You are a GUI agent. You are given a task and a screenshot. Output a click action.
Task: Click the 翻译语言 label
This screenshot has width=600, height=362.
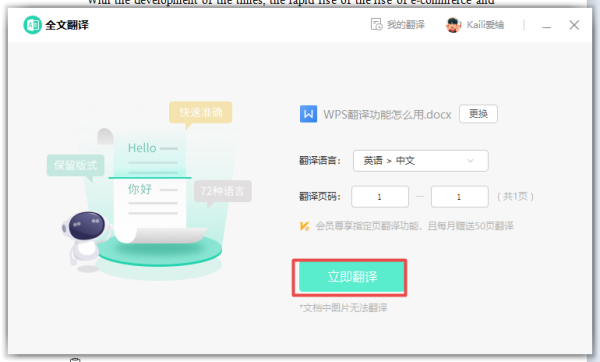[x=320, y=161]
